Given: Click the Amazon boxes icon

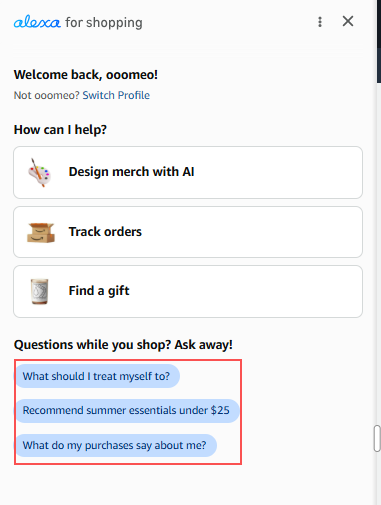Looking at the screenshot, I should [41, 232].
